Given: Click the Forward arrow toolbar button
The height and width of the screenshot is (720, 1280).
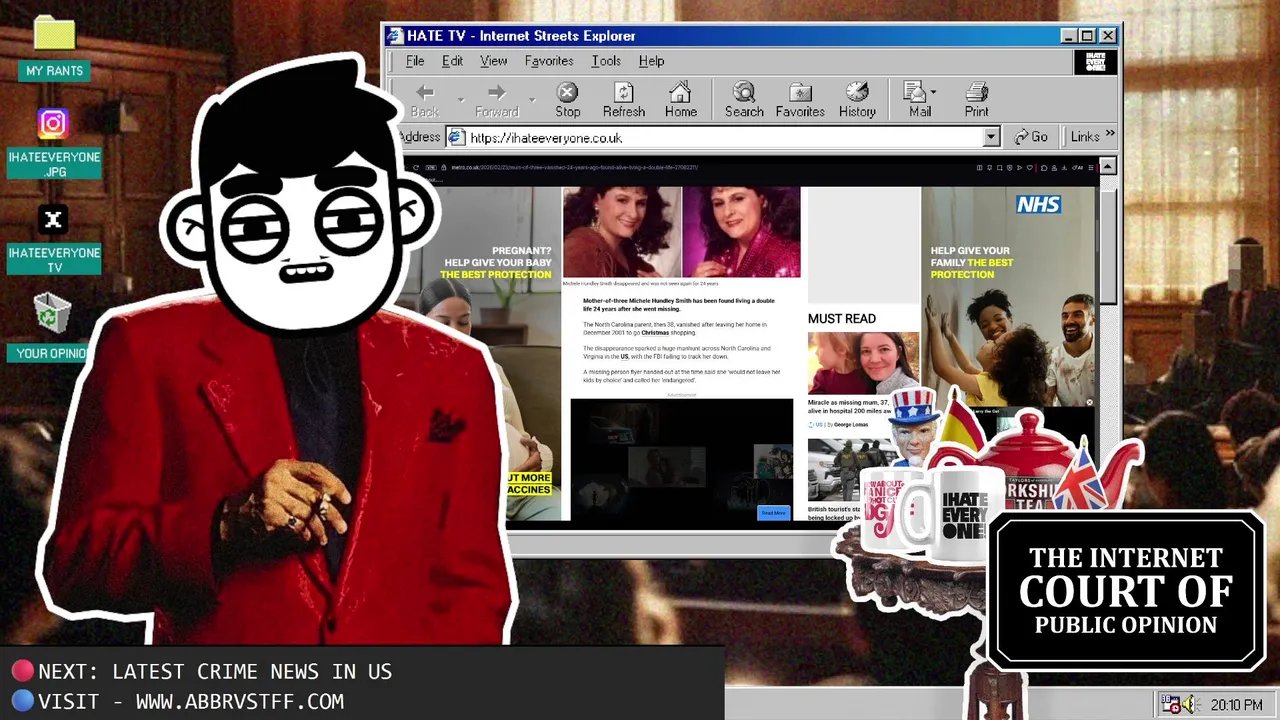Looking at the screenshot, I should click(x=497, y=101).
